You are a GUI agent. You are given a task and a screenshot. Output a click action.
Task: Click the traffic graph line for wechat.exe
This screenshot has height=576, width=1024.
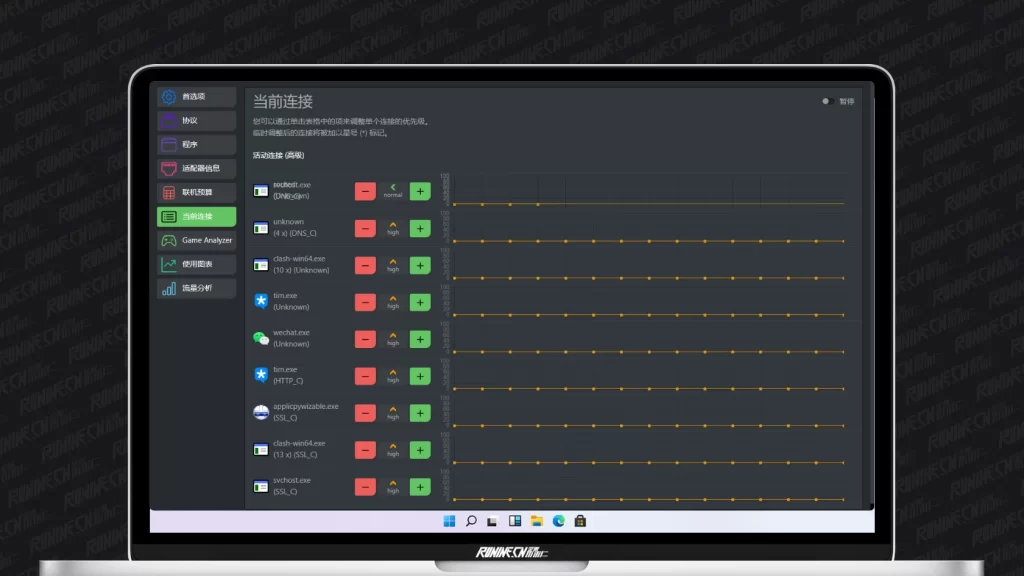pos(648,351)
